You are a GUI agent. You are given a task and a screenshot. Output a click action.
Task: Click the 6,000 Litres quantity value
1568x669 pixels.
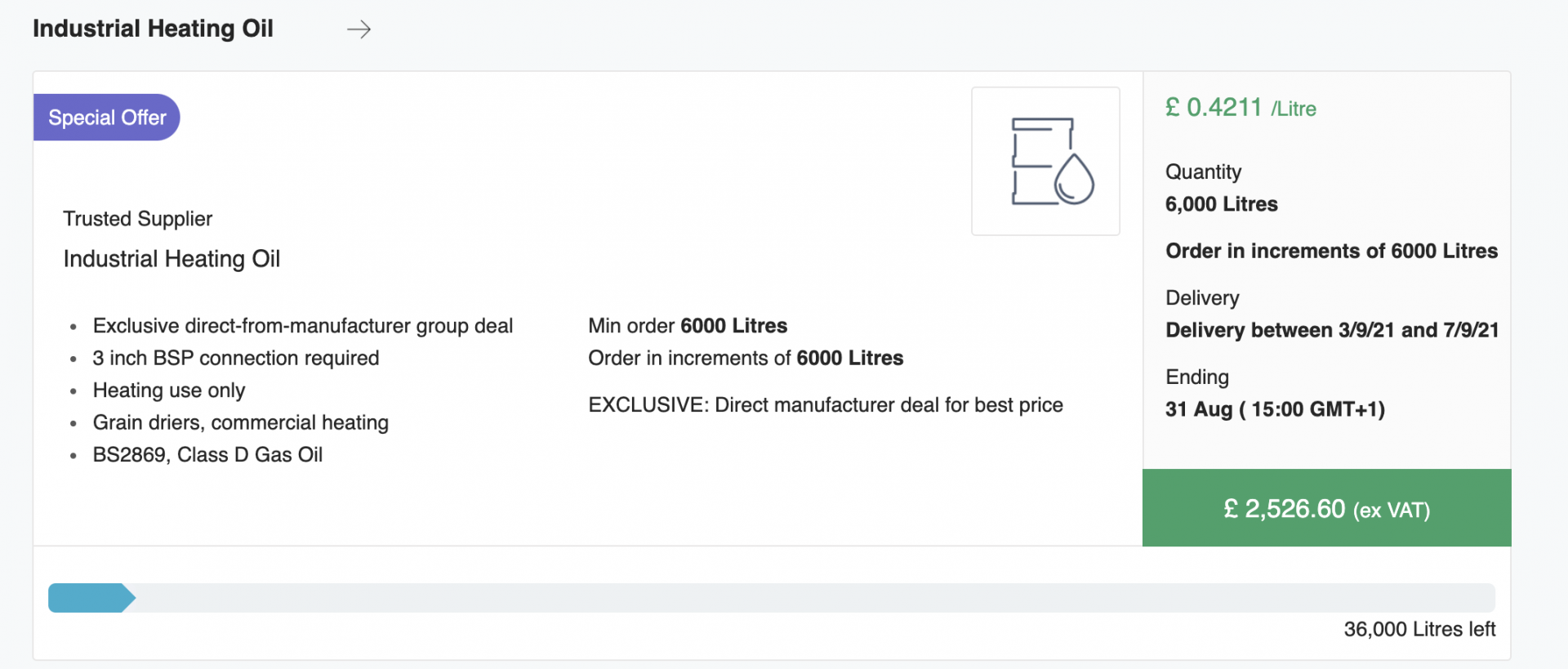[1221, 204]
